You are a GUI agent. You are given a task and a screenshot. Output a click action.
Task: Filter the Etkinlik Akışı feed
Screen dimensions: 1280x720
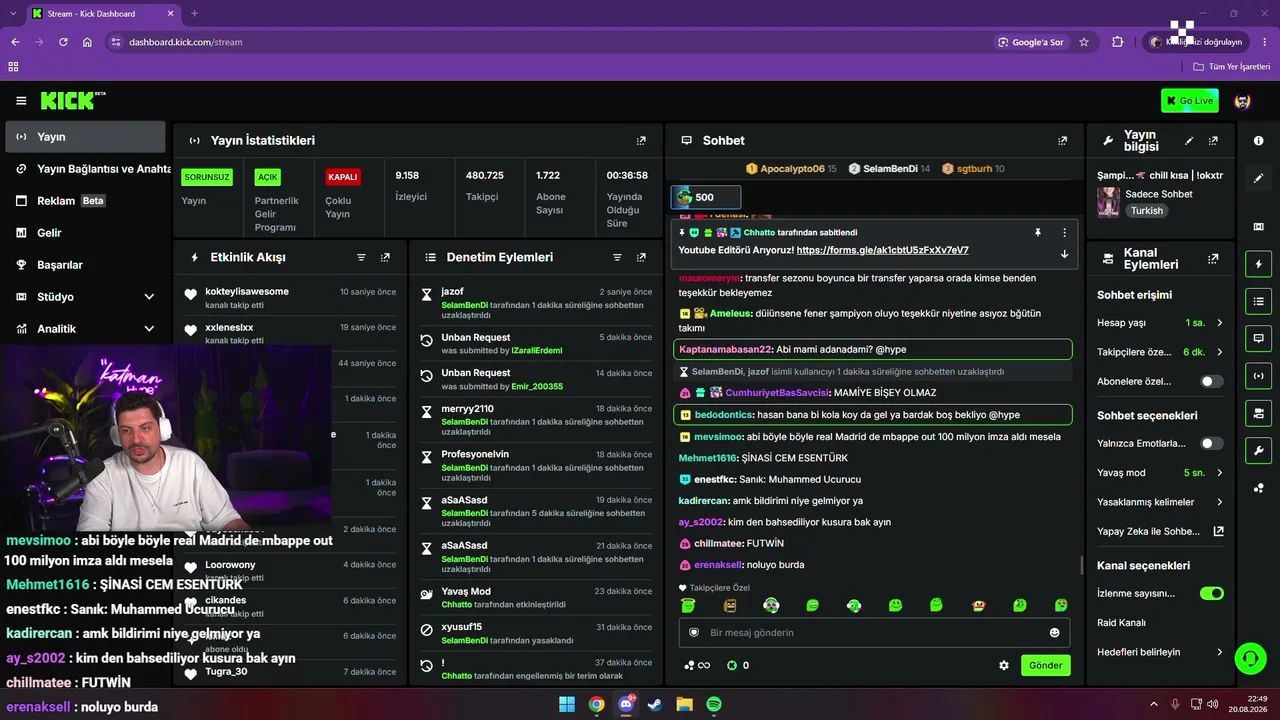tap(361, 257)
